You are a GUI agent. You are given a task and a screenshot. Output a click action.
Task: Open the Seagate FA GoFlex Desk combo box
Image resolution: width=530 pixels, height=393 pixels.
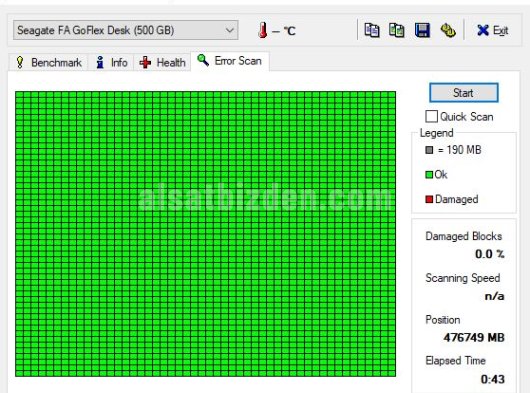click(x=125, y=30)
